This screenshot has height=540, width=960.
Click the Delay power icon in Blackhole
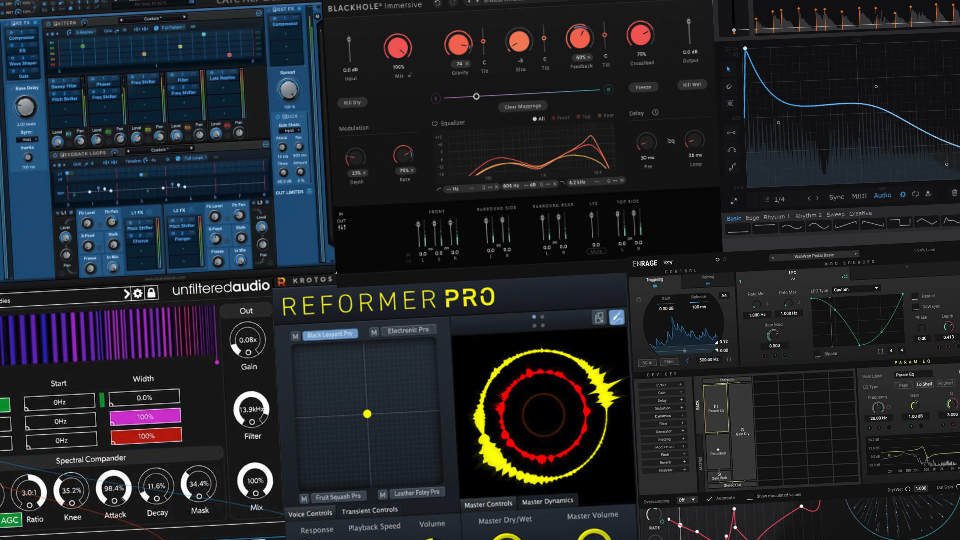click(655, 113)
